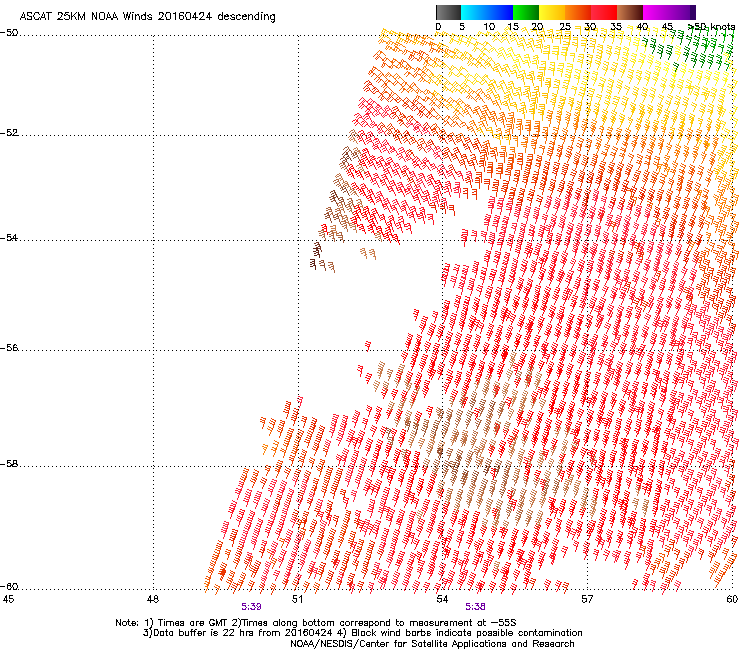Click the latitude label -56
Image resolution: width=740 pixels, height=650 pixels.
click(x=9, y=348)
